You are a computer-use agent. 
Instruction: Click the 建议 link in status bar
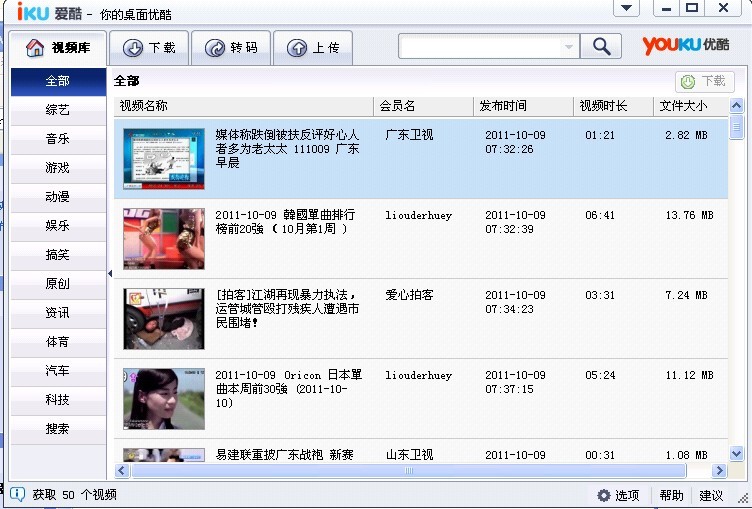pos(711,495)
